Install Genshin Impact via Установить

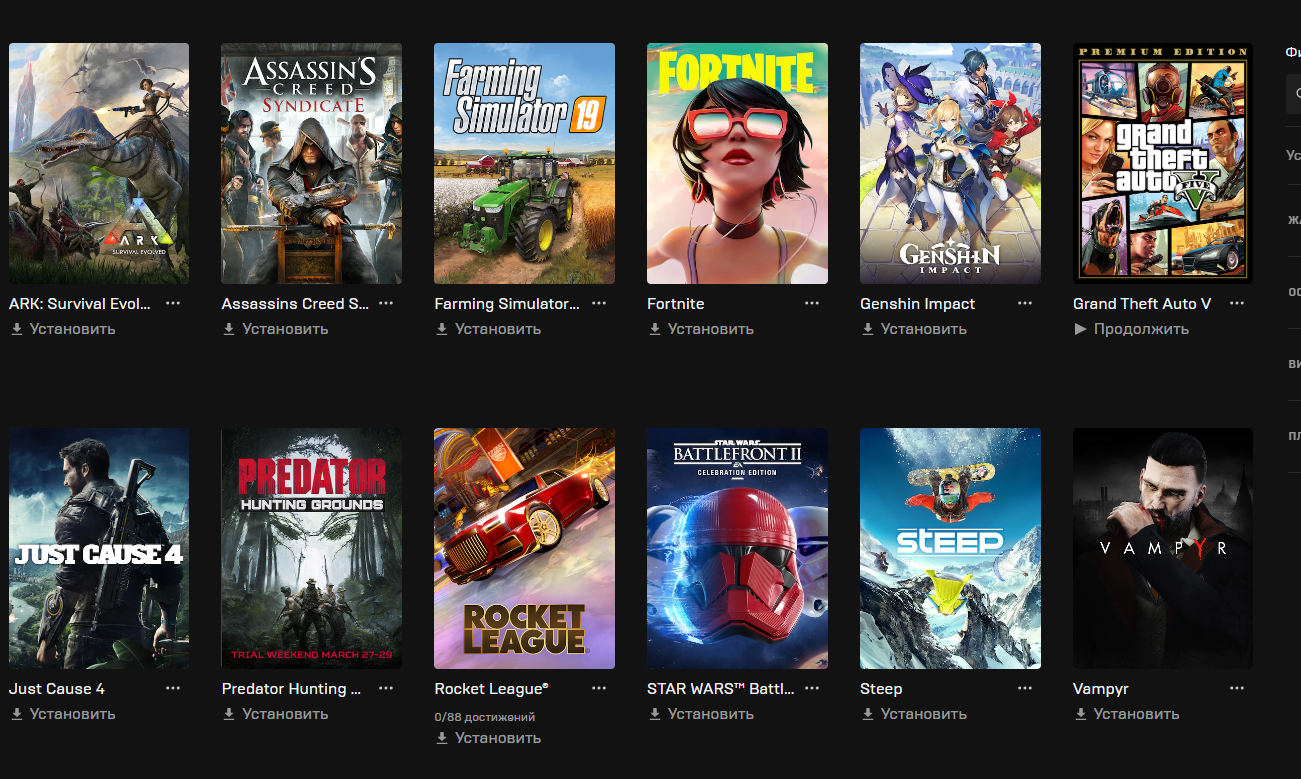click(914, 329)
